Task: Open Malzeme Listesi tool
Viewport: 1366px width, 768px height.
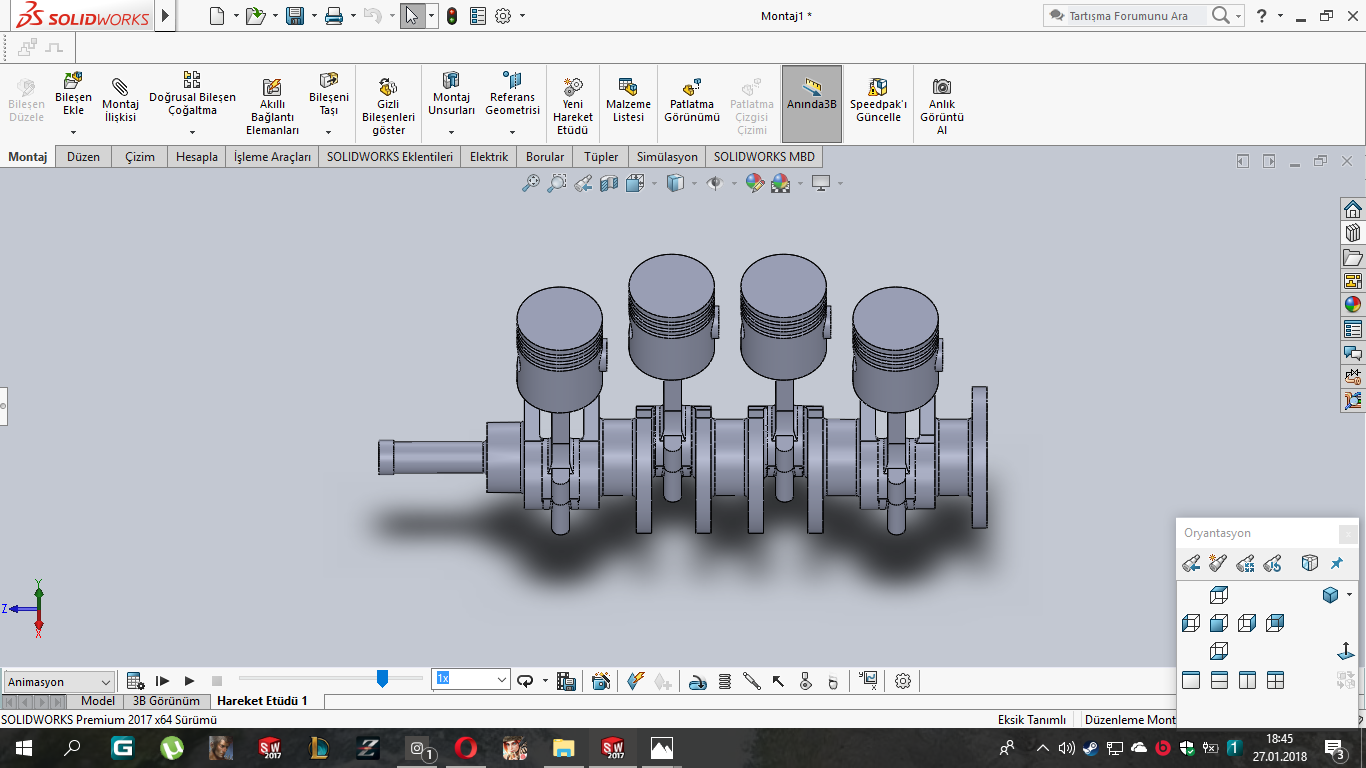Action: pyautogui.click(x=628, y=87)
